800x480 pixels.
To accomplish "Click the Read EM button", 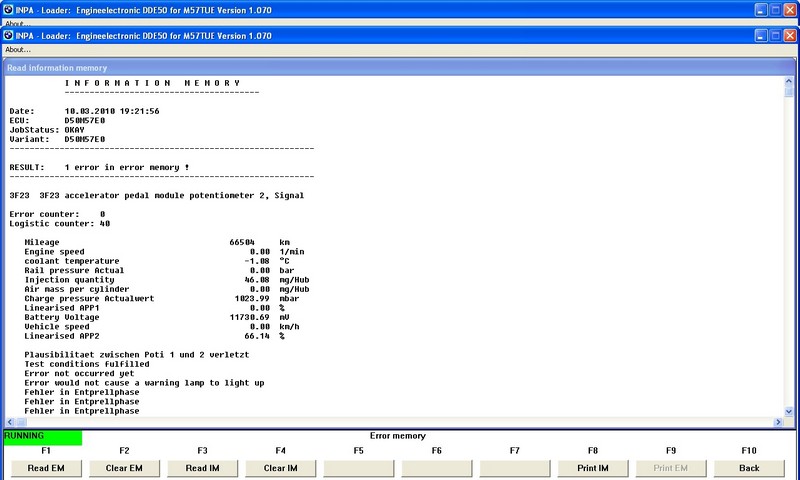I will coord(46,468).
